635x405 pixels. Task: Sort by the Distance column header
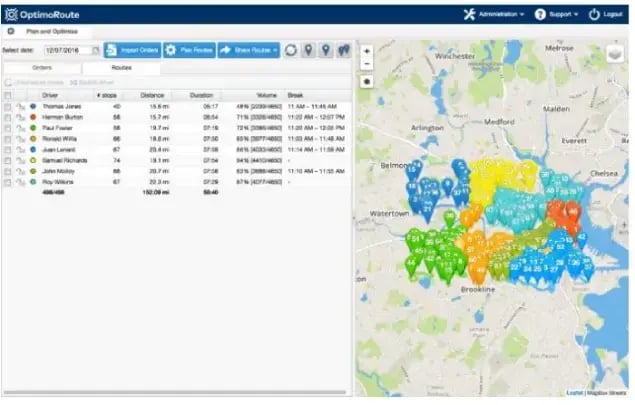(x=152, y=96)
